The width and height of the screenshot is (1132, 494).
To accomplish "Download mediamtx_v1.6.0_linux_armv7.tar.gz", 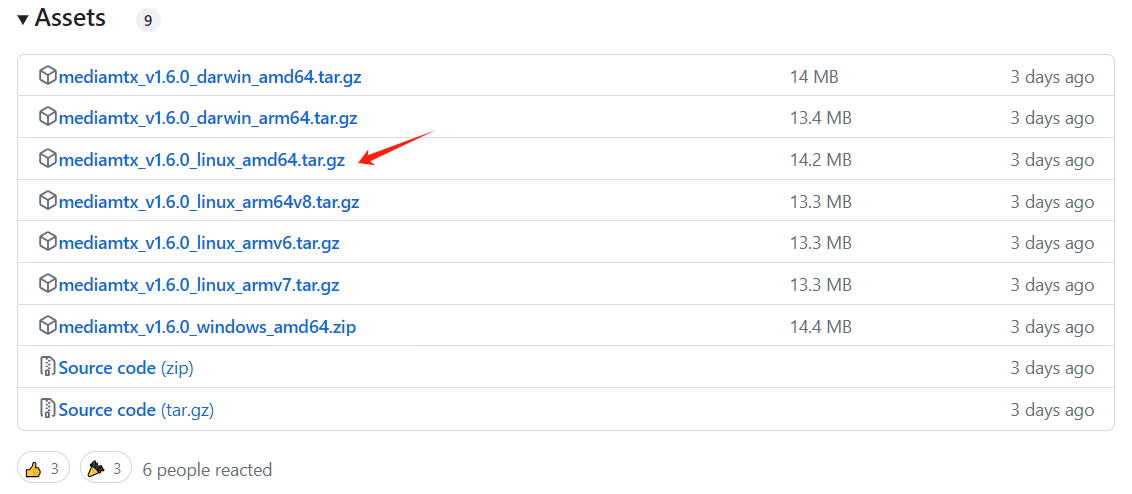I will (199, 286).
